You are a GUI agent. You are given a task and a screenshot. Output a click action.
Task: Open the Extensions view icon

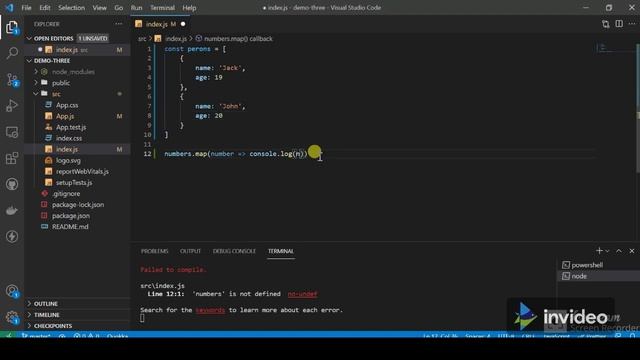[12, 158]
